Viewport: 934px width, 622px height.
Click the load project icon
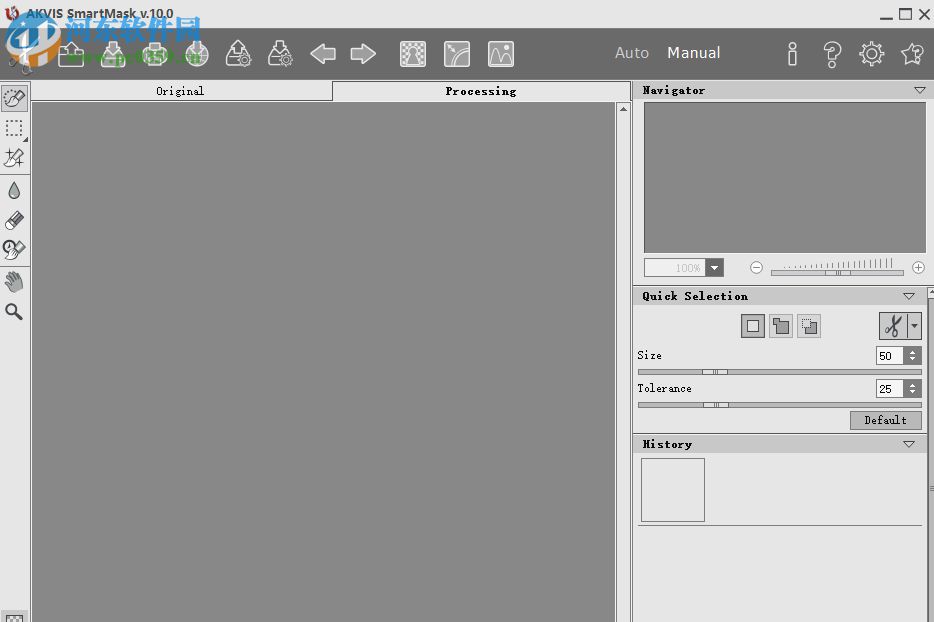[x=238, y=54]
